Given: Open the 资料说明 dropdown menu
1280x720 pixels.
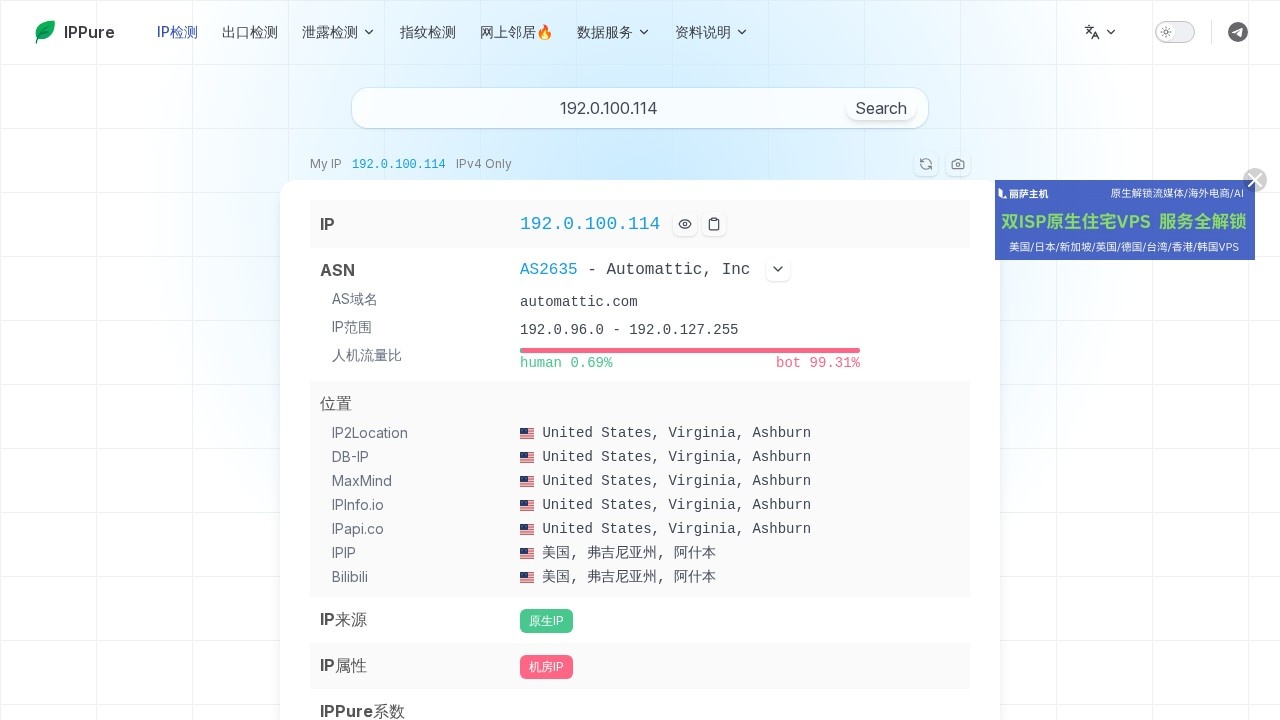Looking at the screenshot, I should pyautogui.click(x=711, y=32).
